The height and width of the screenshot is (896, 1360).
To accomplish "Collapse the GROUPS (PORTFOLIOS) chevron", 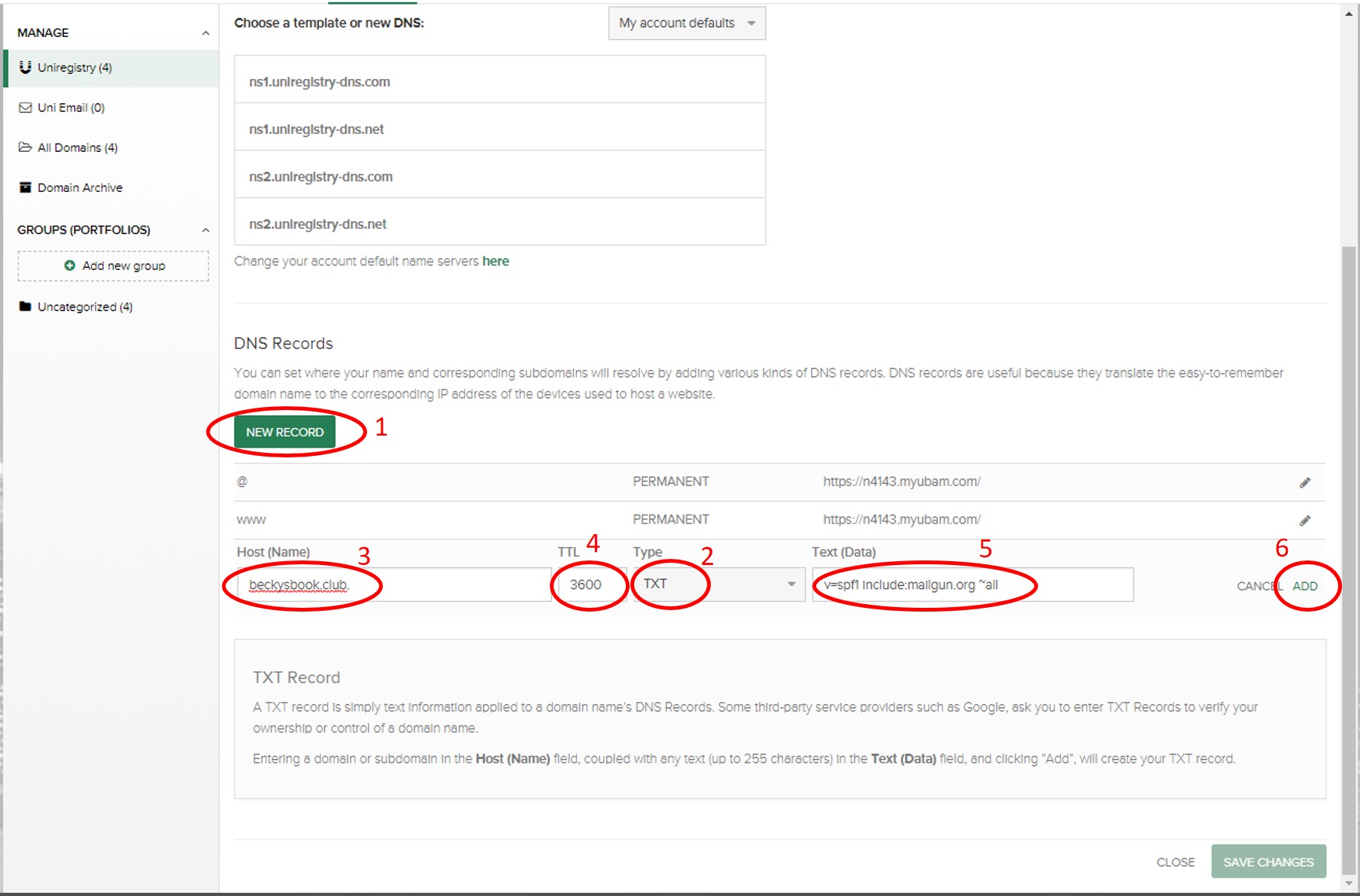I will [x=205, y=230].
